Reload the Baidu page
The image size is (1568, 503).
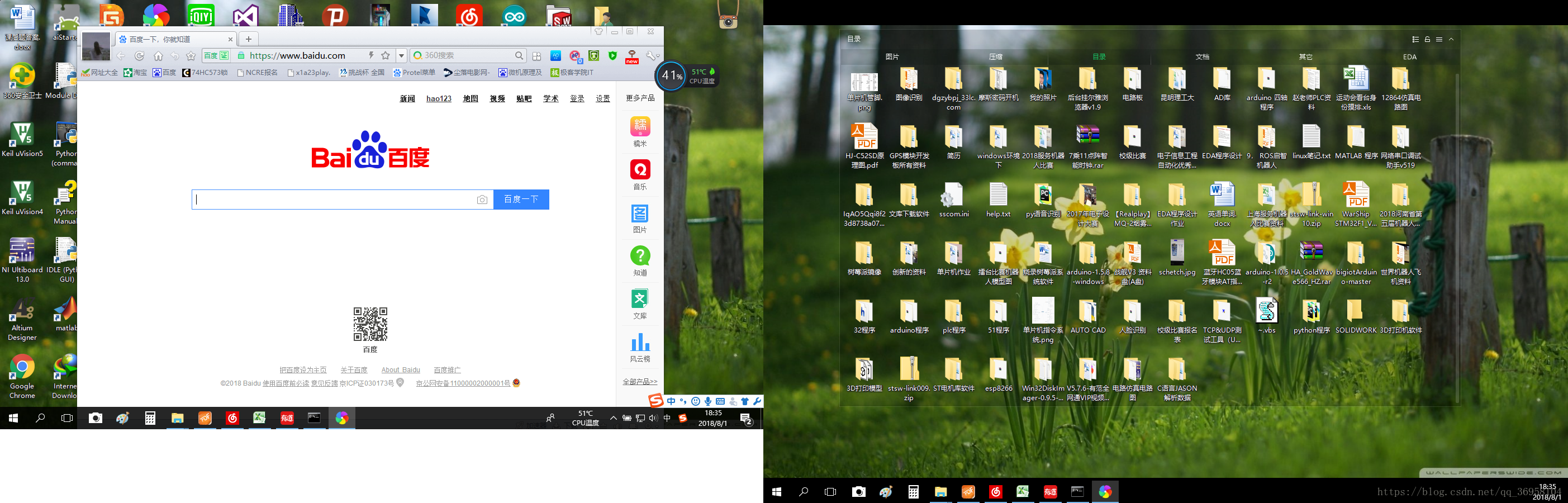click(x=139, y=56)
